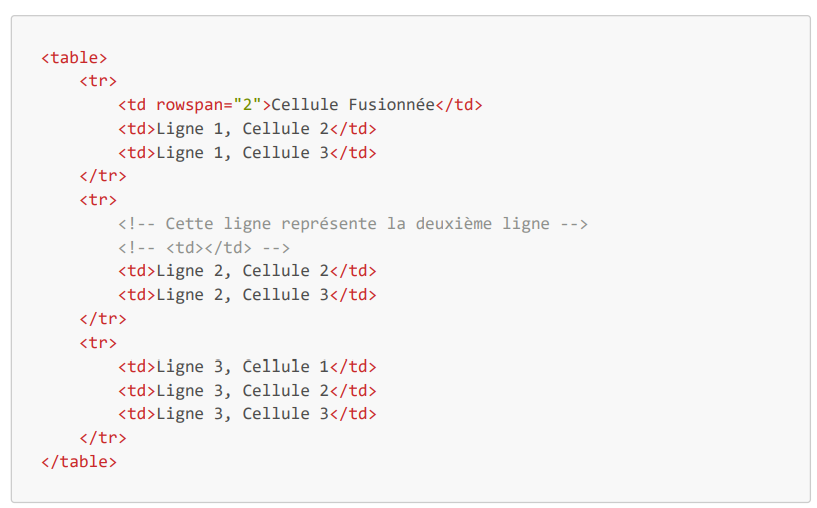This screenshot has height=508, width=817.
Task: Click the closing td tag after "Cellule Fusionnée"
Action: (x=459, y=105)
